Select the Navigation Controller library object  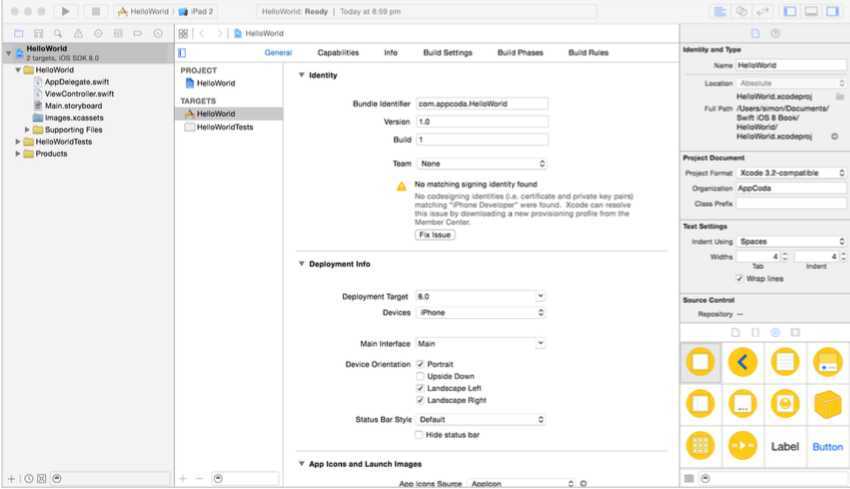click(743, 362)
